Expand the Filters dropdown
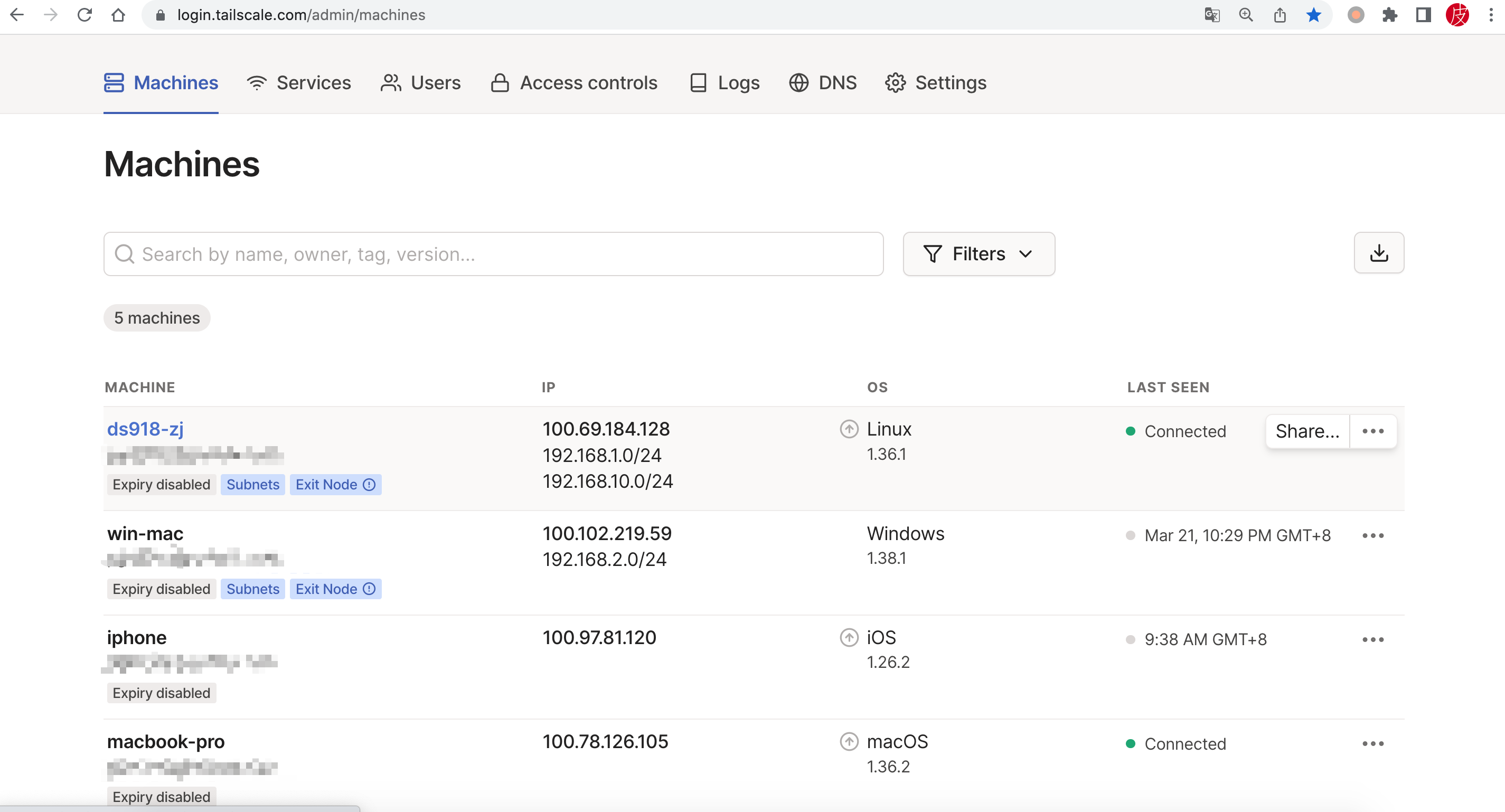Screen dimensions: 1505x812 979,254
